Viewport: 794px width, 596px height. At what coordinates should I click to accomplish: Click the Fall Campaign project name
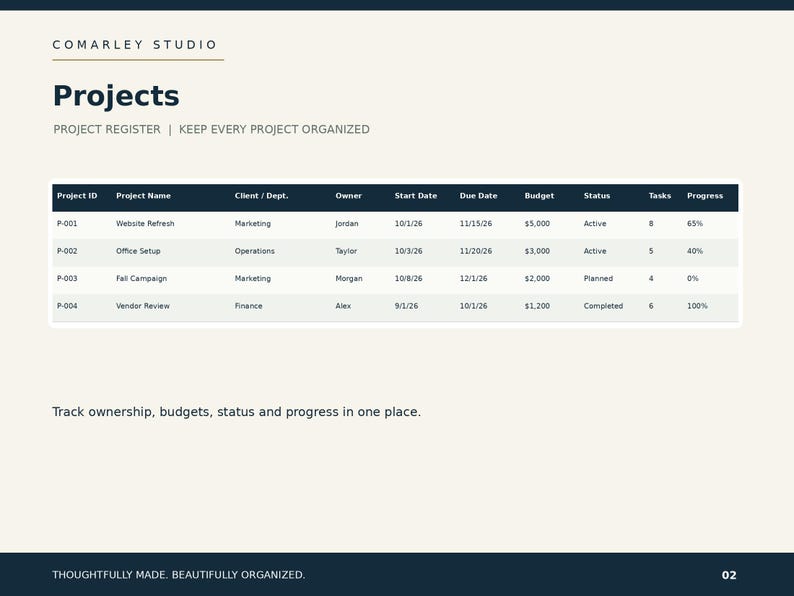(141, 279)
